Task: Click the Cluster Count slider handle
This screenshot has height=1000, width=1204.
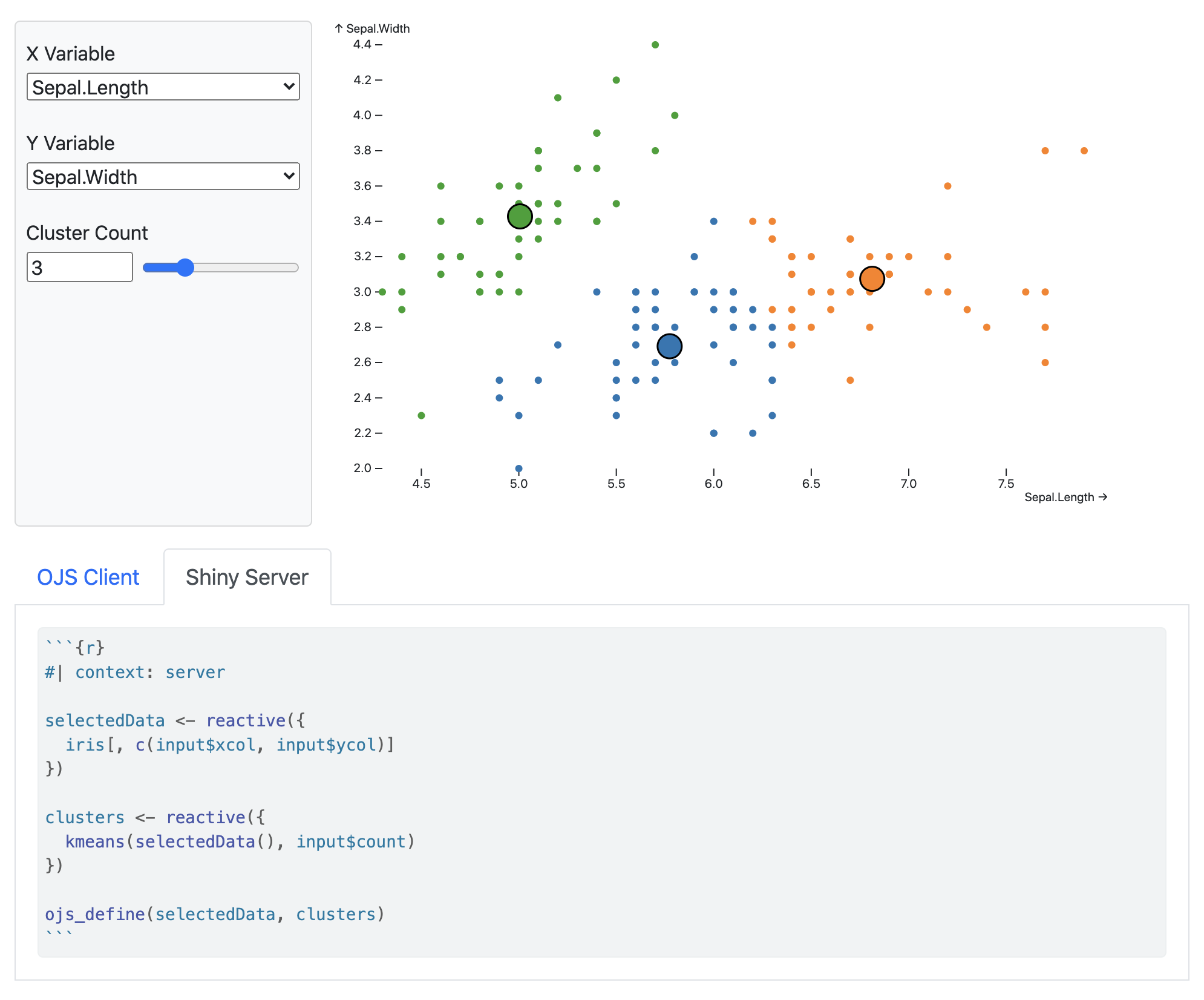Action: coord(185,268)
